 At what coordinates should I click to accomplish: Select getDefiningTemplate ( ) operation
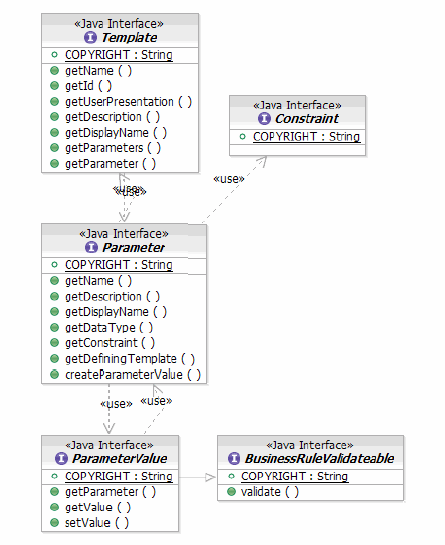point(130,359)
